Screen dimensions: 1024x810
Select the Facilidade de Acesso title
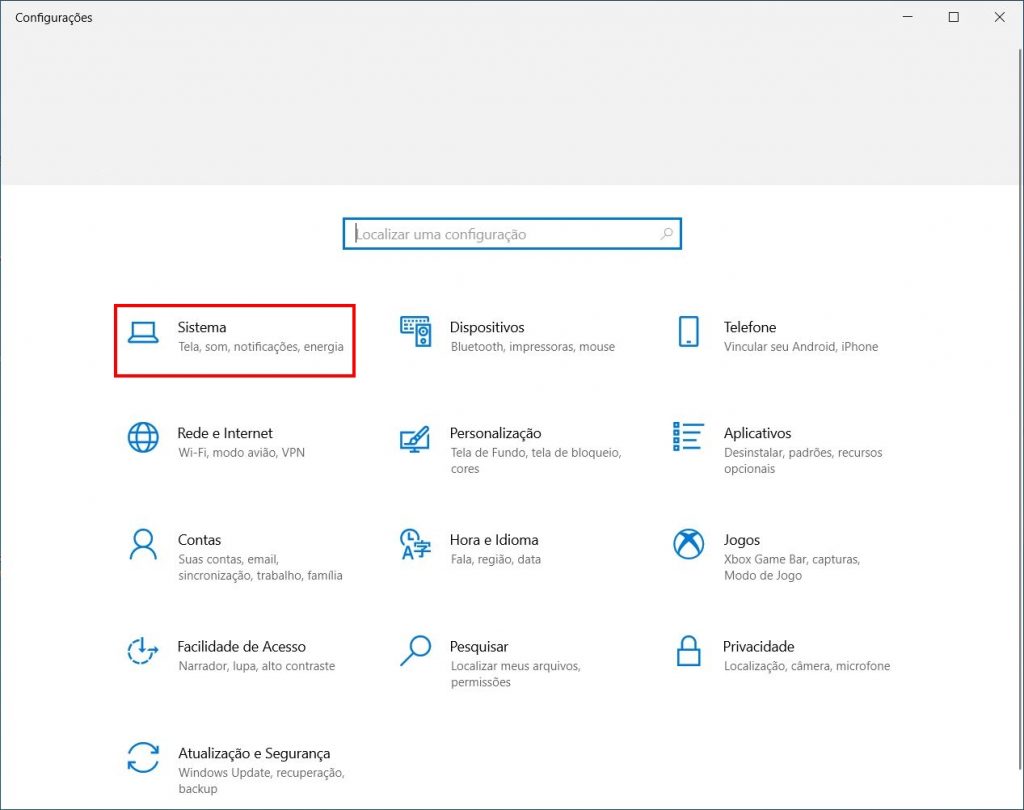[x=242, y=647]
